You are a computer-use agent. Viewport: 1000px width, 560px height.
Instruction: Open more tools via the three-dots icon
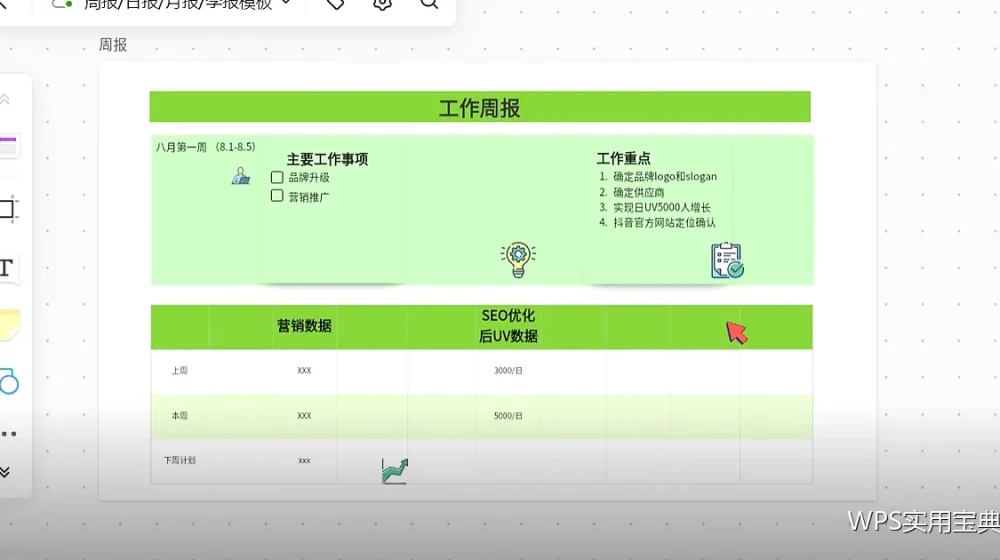(8, 434)
